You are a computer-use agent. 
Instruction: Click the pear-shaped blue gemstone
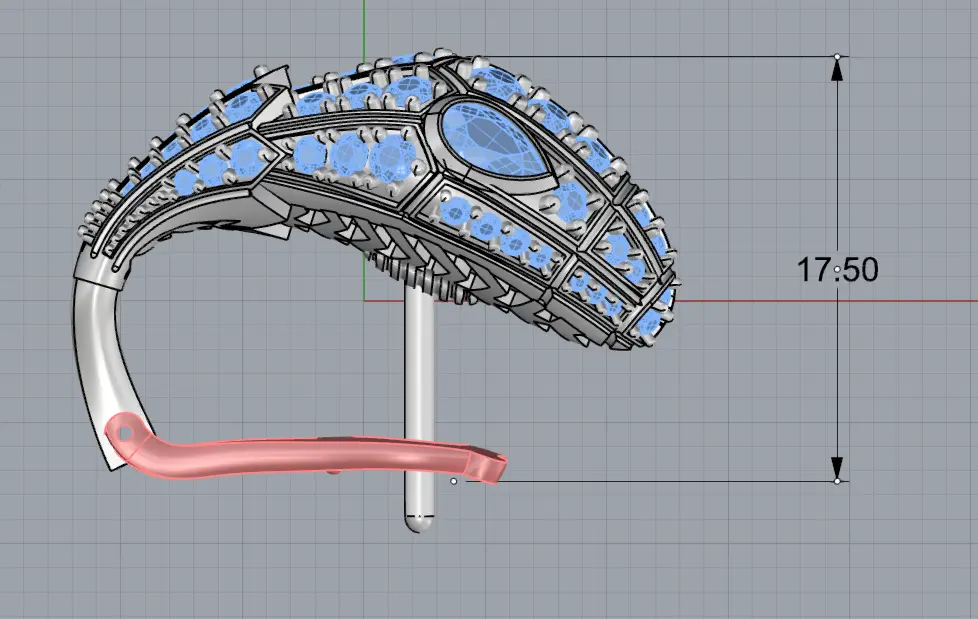pyautogui.click(x=497, y=141)
